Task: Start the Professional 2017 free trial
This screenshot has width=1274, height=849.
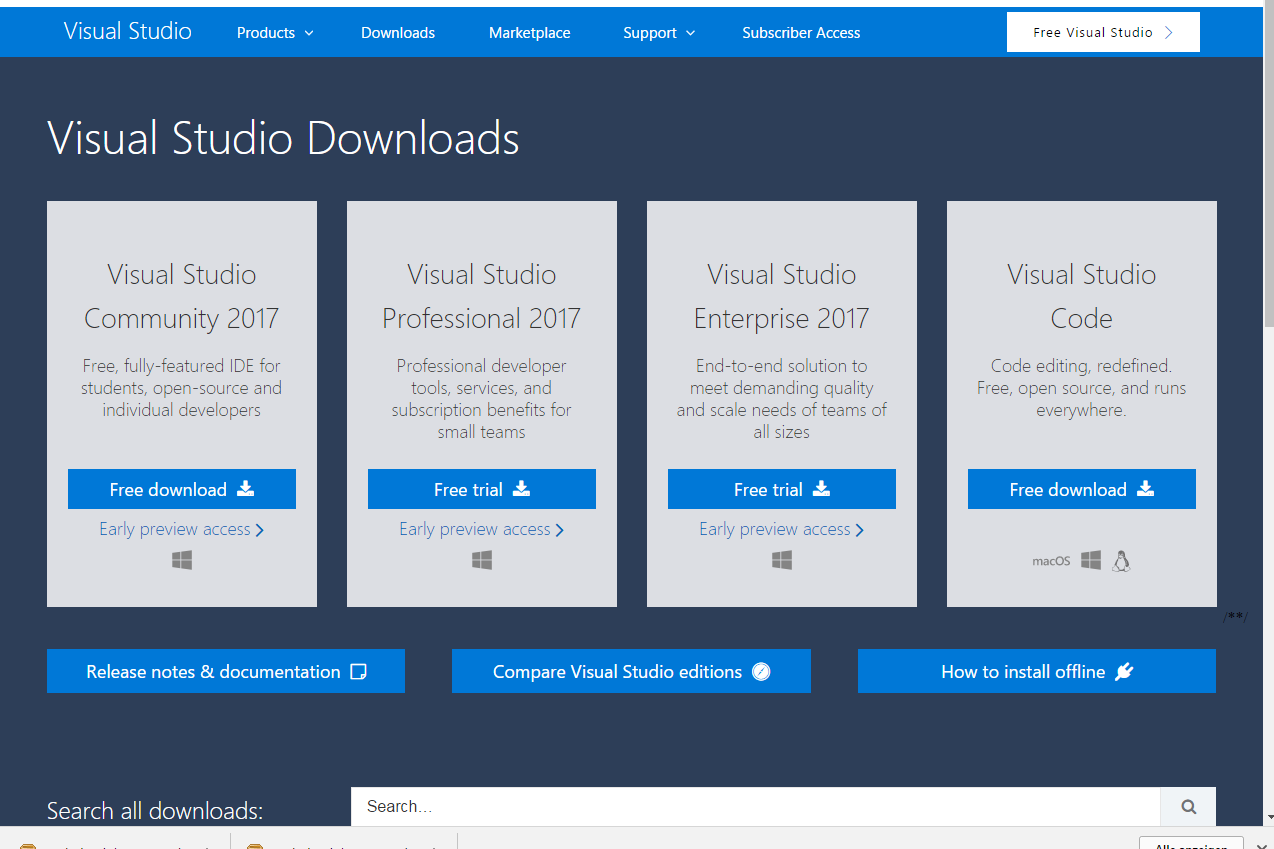Action: click(482, 489)
